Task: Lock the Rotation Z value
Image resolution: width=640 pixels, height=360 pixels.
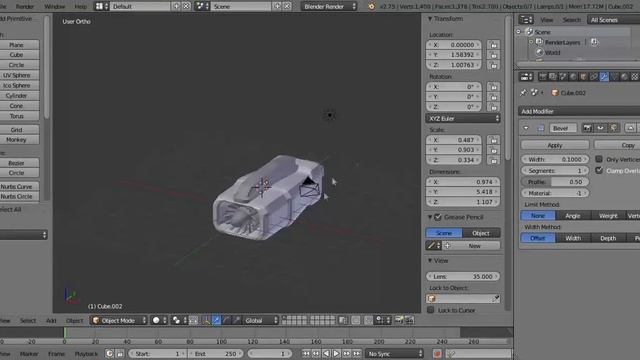Action: (493, 107)
